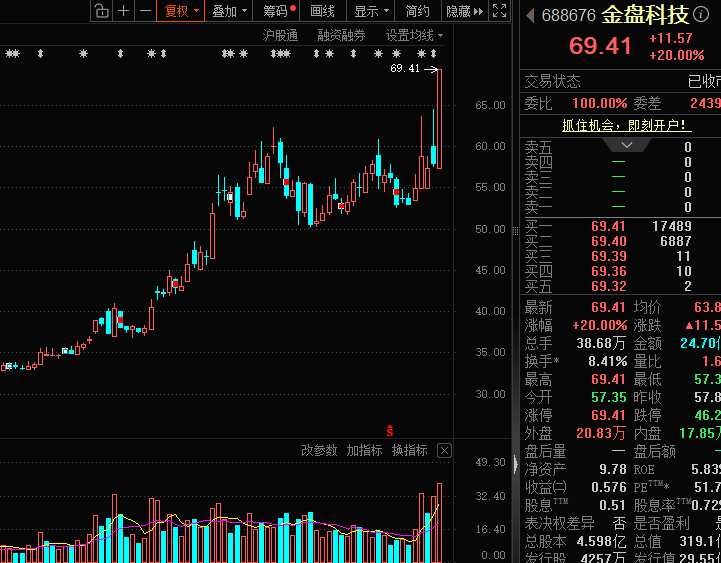Click the 买一 price 69.41
The height and width of the screenshot is (563, 721).
click(608, 226)
